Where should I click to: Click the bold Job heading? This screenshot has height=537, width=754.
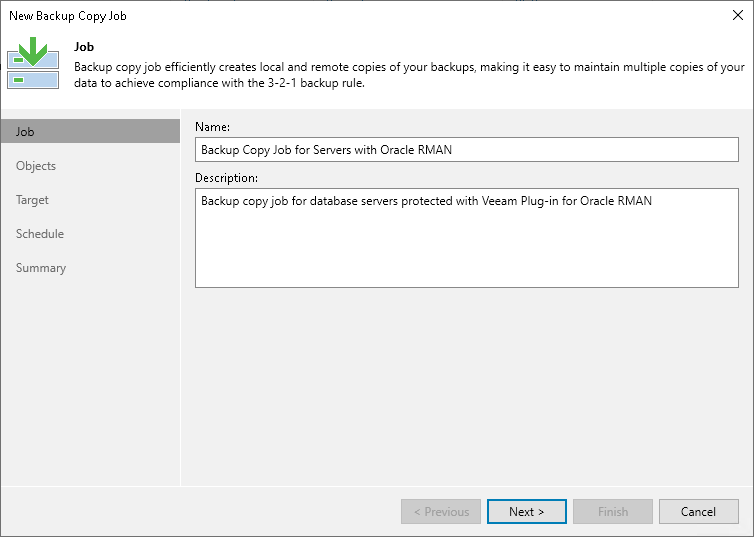(83, 46)
